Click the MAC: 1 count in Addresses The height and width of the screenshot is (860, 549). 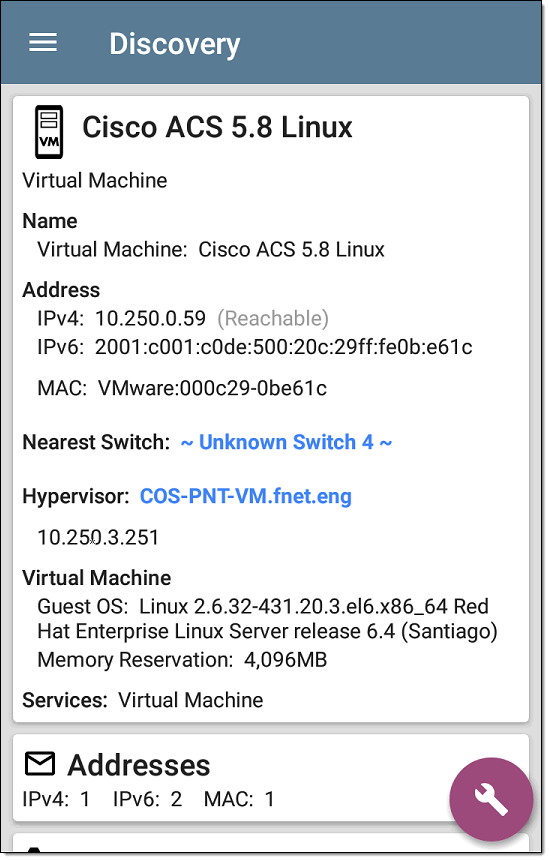(x=239, y=799)
